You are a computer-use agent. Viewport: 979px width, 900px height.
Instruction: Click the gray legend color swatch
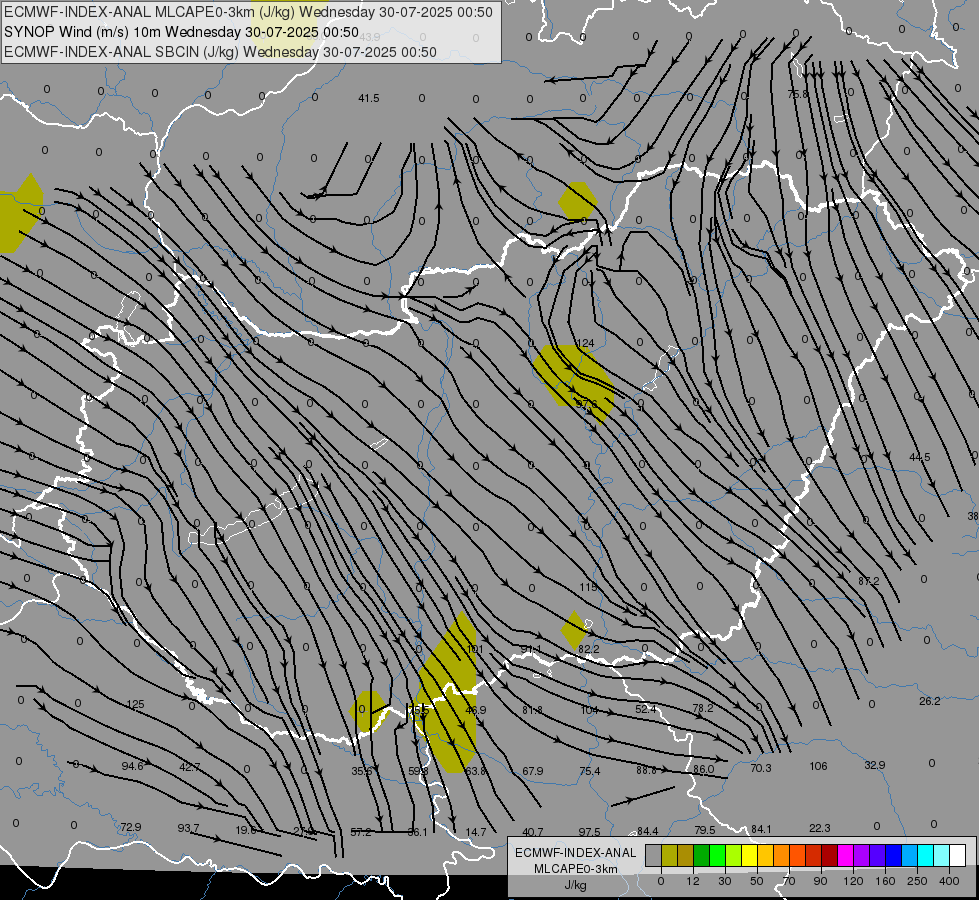click(654, 855)
